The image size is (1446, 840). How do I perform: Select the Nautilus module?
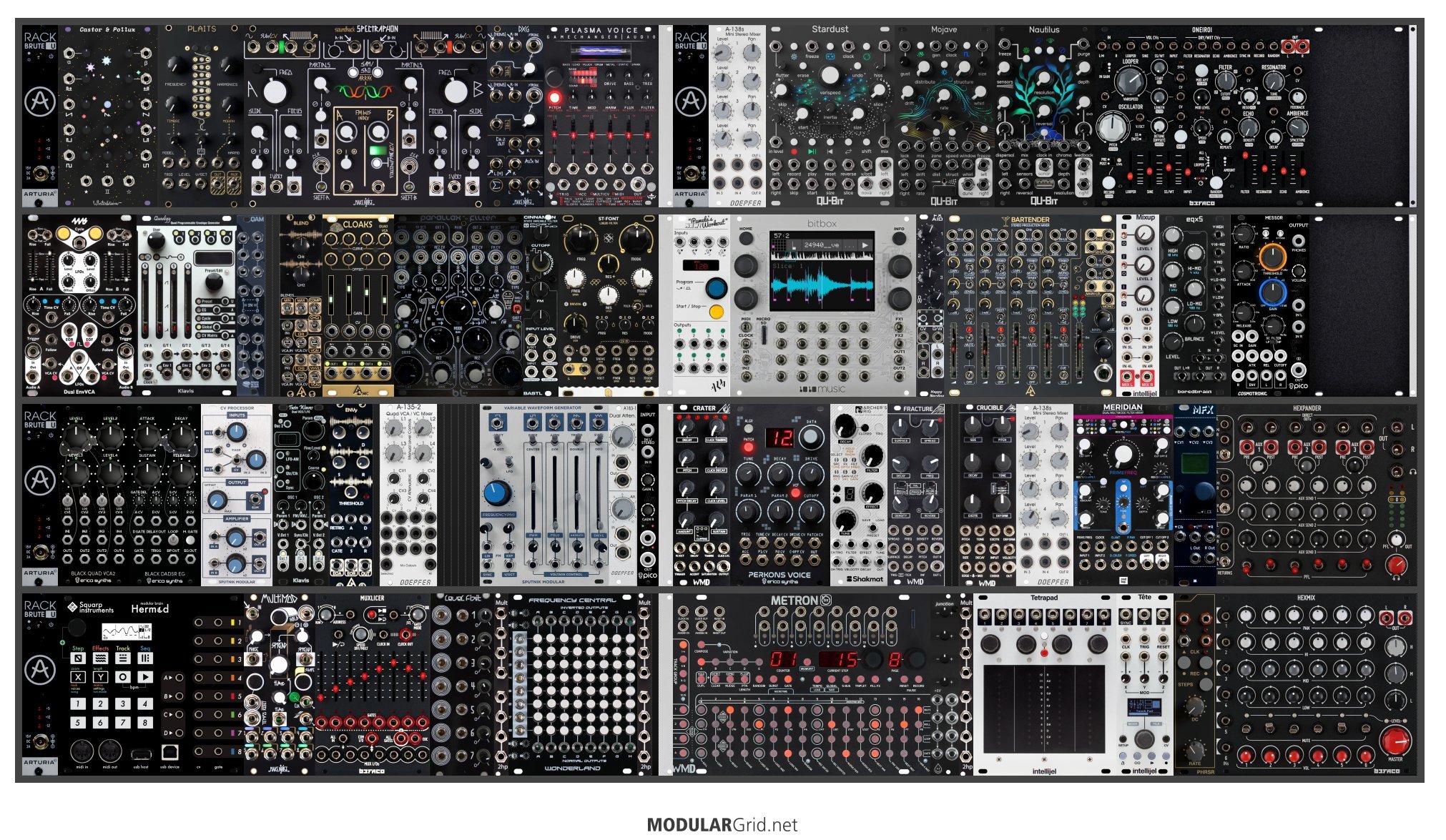pos(1044,116)
